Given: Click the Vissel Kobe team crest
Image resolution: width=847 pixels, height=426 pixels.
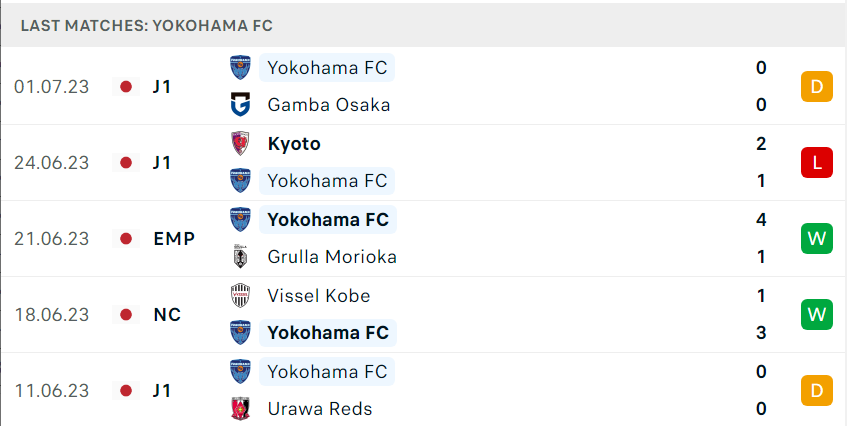Looking at the screenshot, I should (240, 296).
